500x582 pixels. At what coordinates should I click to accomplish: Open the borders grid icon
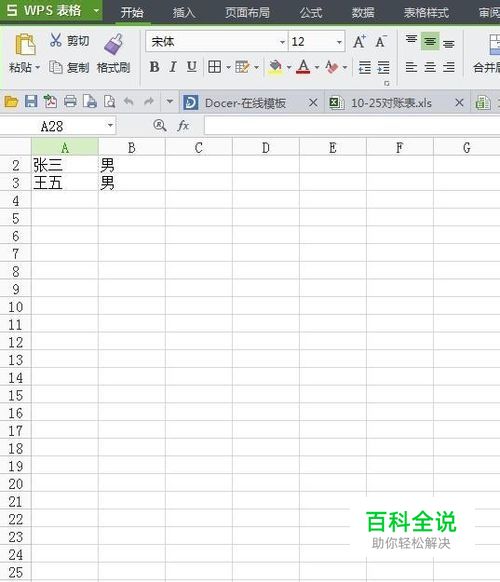pos(215,67)
